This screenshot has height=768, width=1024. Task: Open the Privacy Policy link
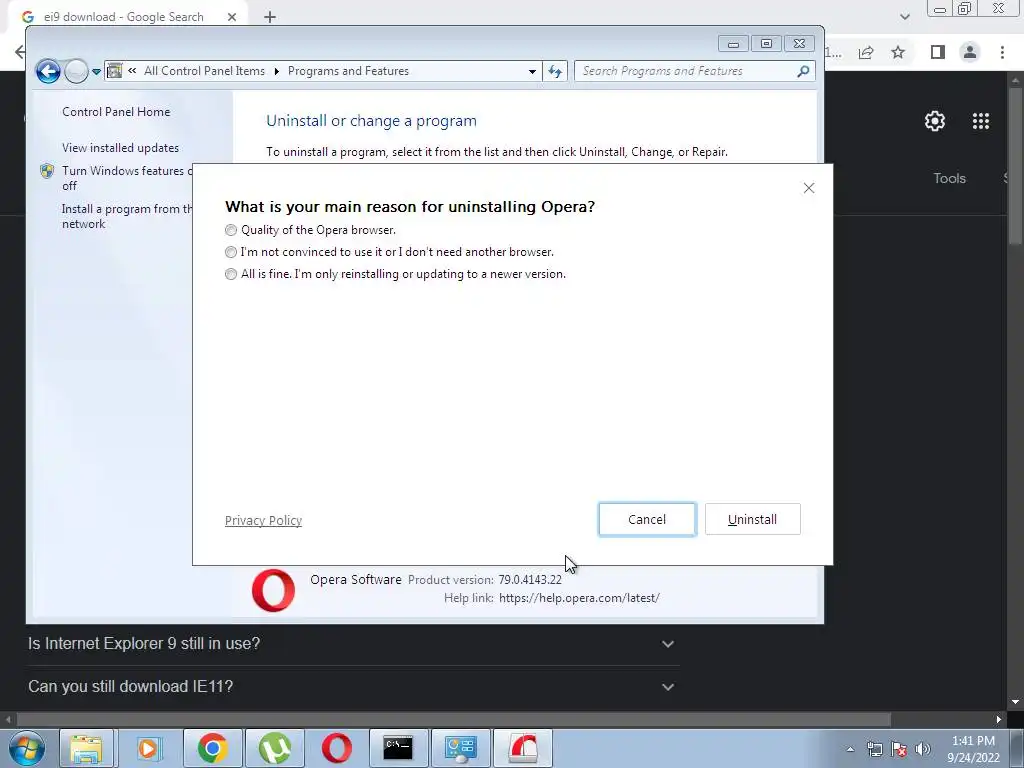263,520
